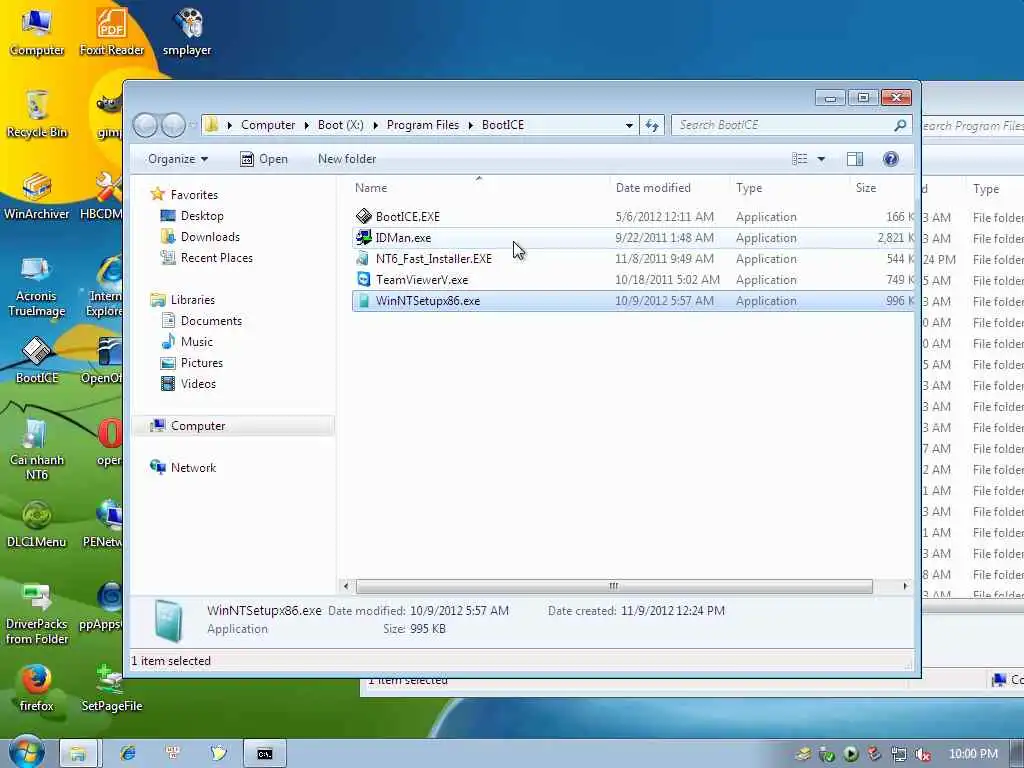The image size is (1024, 768).
Task: Open Pictures library in sidebar
Action: [201, 362]
